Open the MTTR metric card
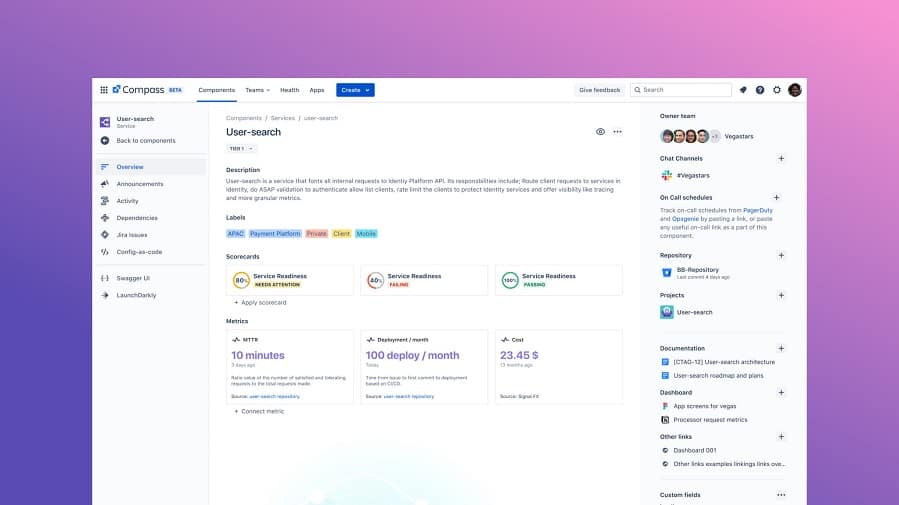 (x=290, y=367)
